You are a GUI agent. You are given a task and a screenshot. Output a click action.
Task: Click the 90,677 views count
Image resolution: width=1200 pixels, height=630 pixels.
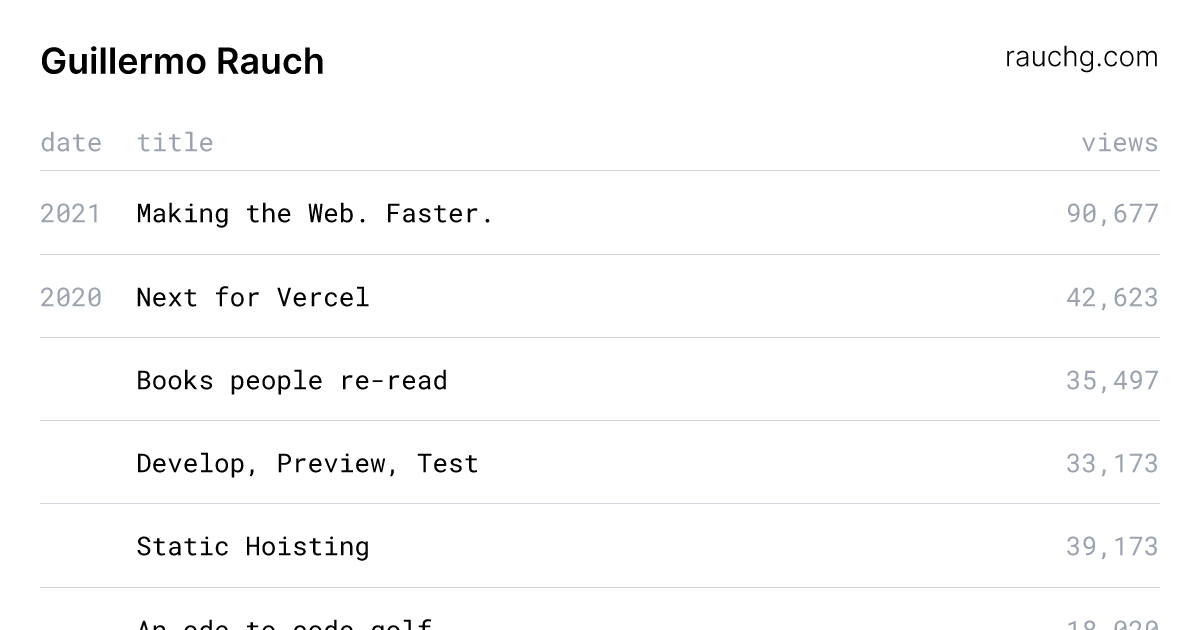pyautogui.click(x=1112, y=213)
